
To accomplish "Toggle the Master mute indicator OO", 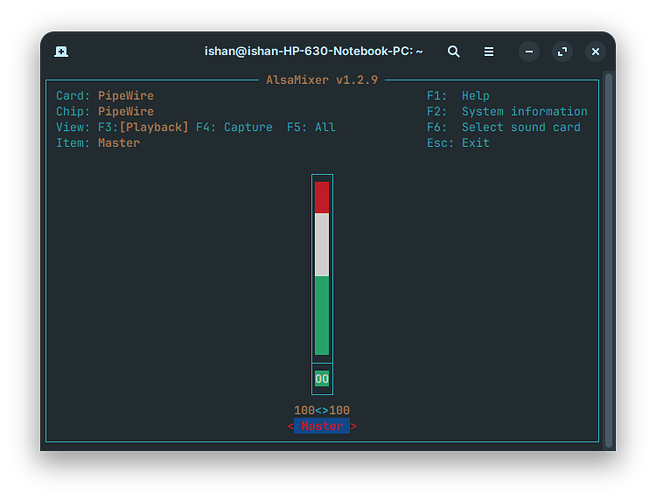I will [322, 379].
